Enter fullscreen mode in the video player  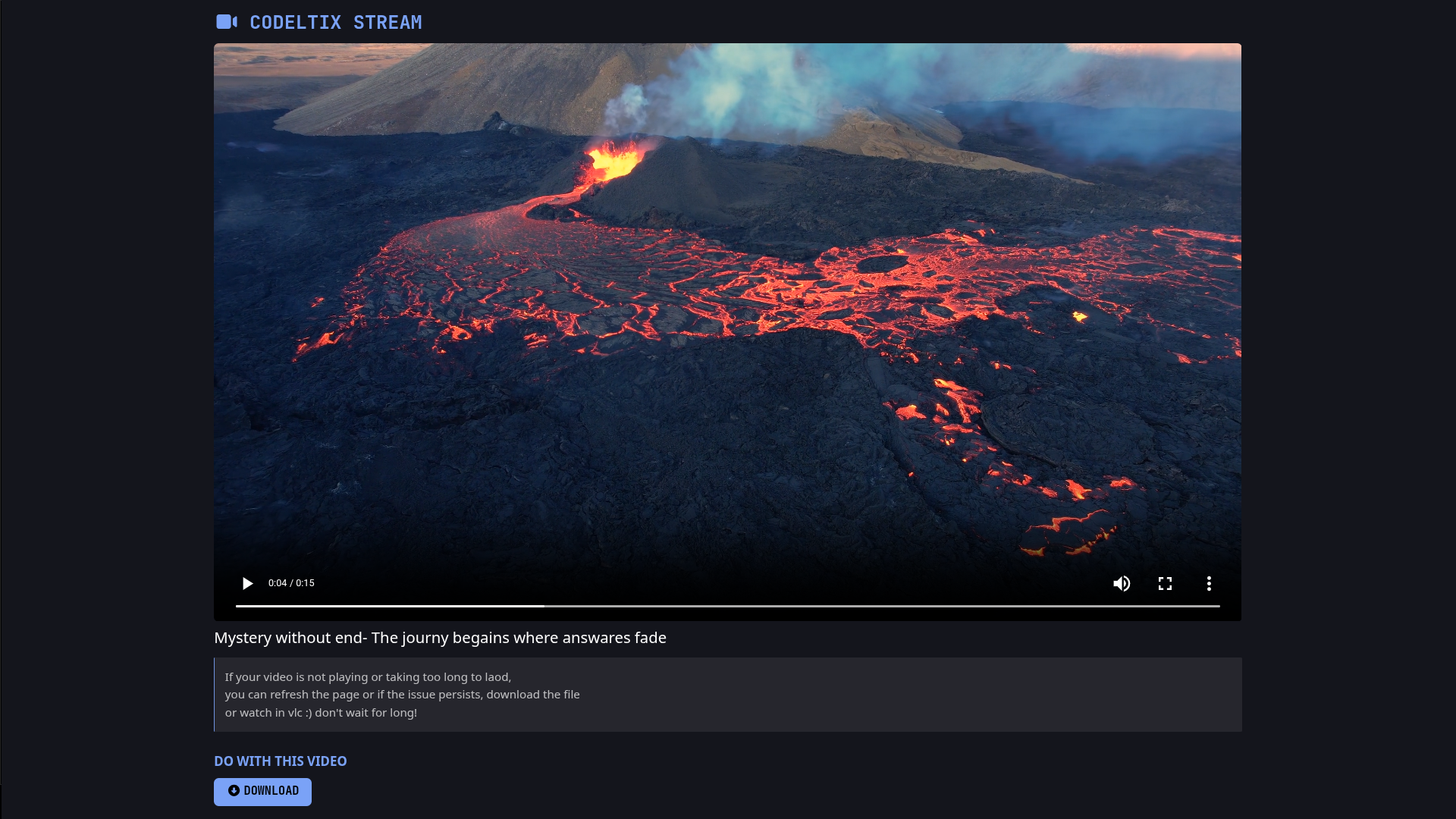pos(1165,583)
